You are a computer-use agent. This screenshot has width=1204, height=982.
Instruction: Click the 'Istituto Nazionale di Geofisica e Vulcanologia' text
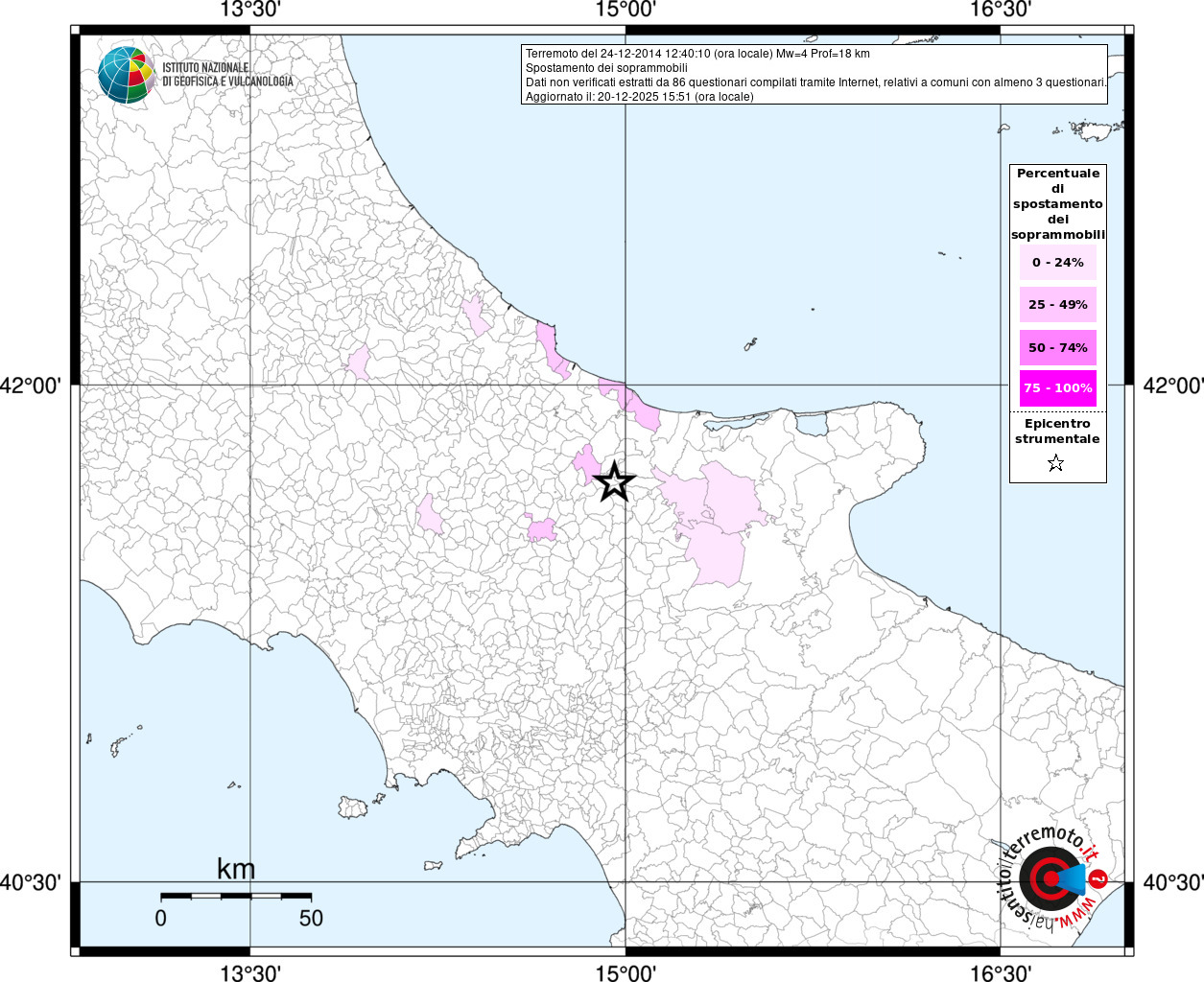click(227, 75)
